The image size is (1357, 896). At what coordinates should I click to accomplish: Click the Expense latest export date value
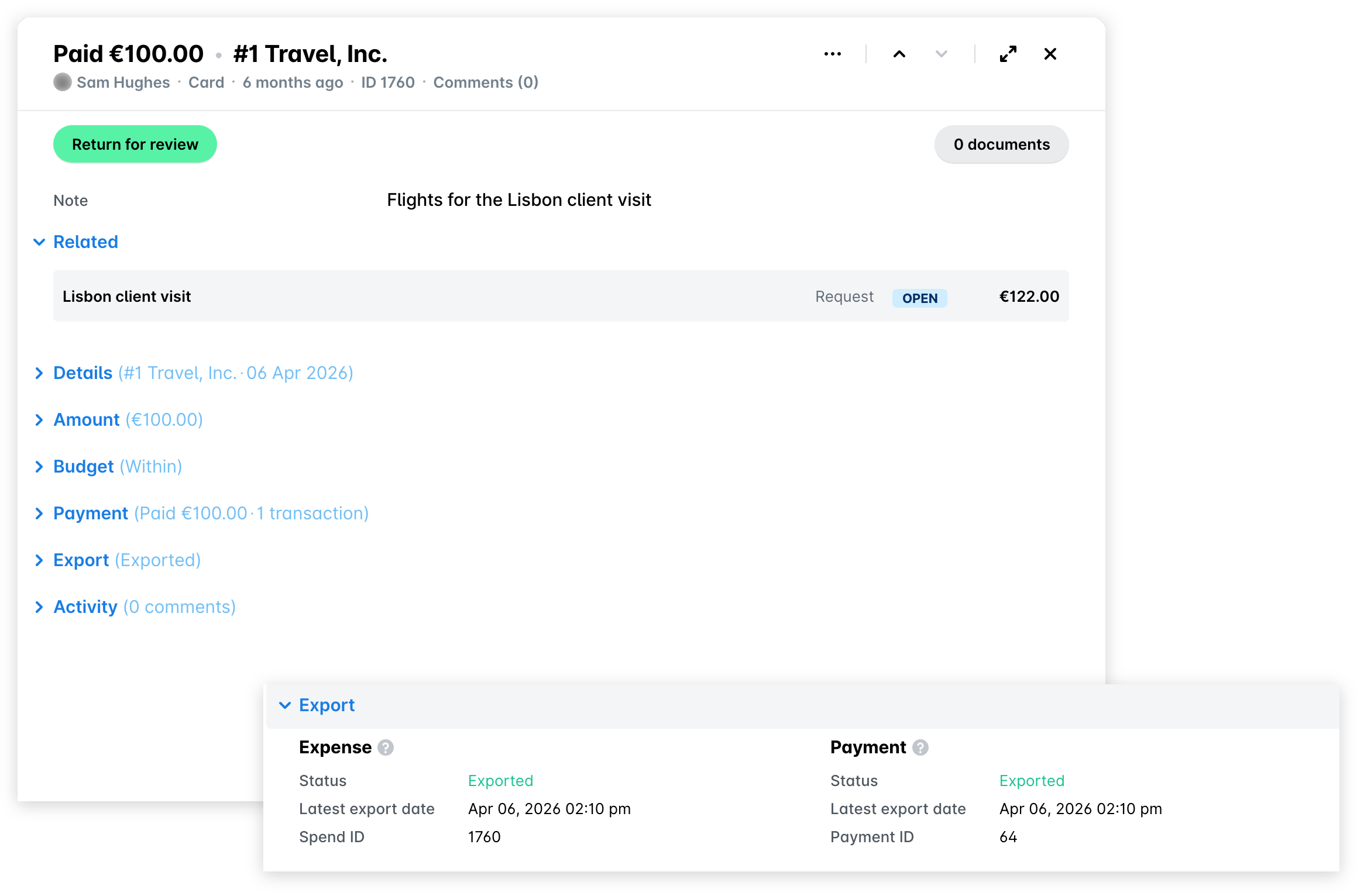[549, 809]
